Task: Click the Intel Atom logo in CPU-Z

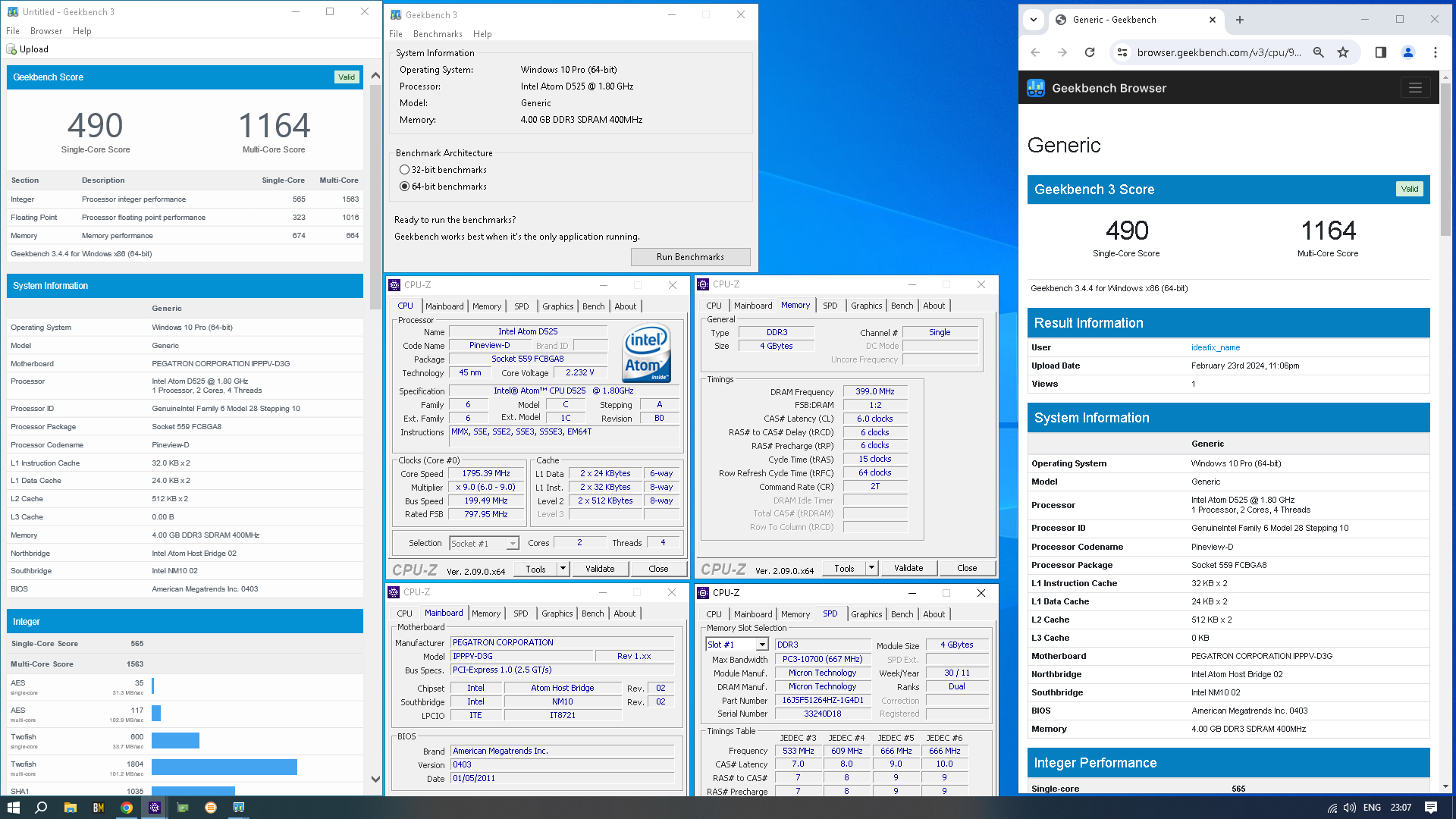Action: [647, 353]
